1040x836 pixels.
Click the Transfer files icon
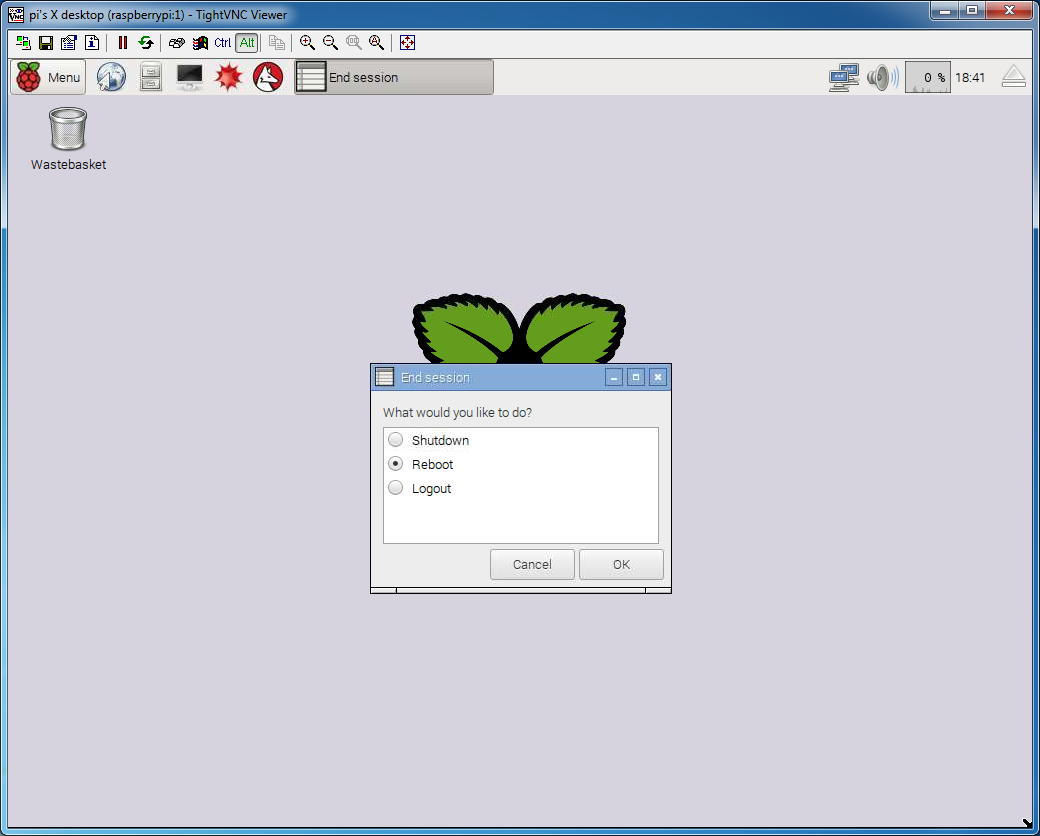[277, 43]
